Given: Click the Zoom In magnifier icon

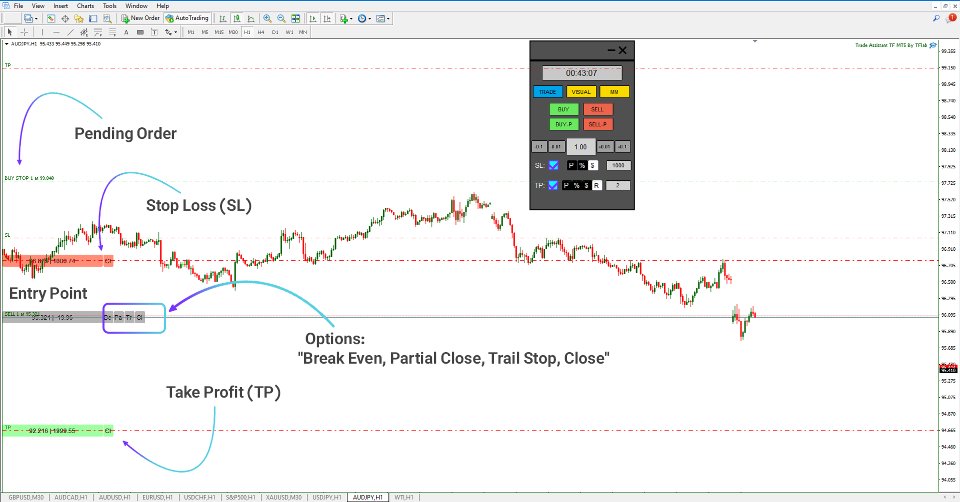Looking at the screenshot, I should click(x=268, y=18).
